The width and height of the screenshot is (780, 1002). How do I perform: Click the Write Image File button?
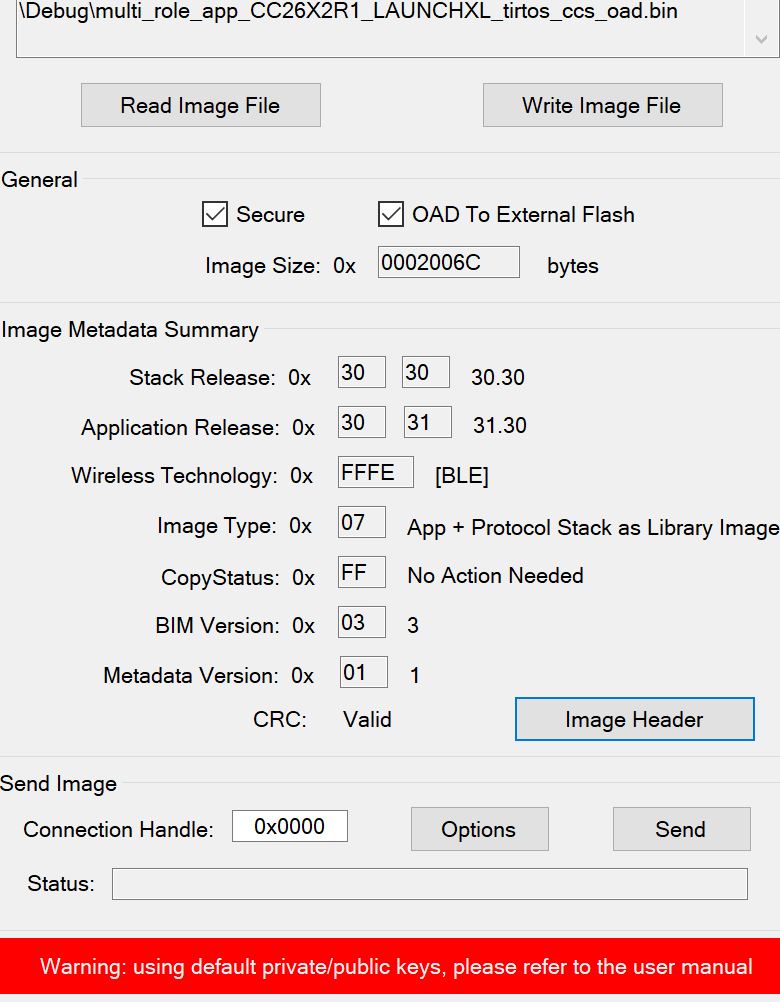click(602, 105)
